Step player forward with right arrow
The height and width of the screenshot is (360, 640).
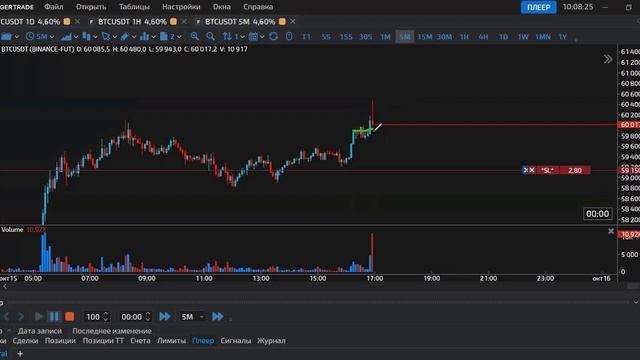coord(21,316)
